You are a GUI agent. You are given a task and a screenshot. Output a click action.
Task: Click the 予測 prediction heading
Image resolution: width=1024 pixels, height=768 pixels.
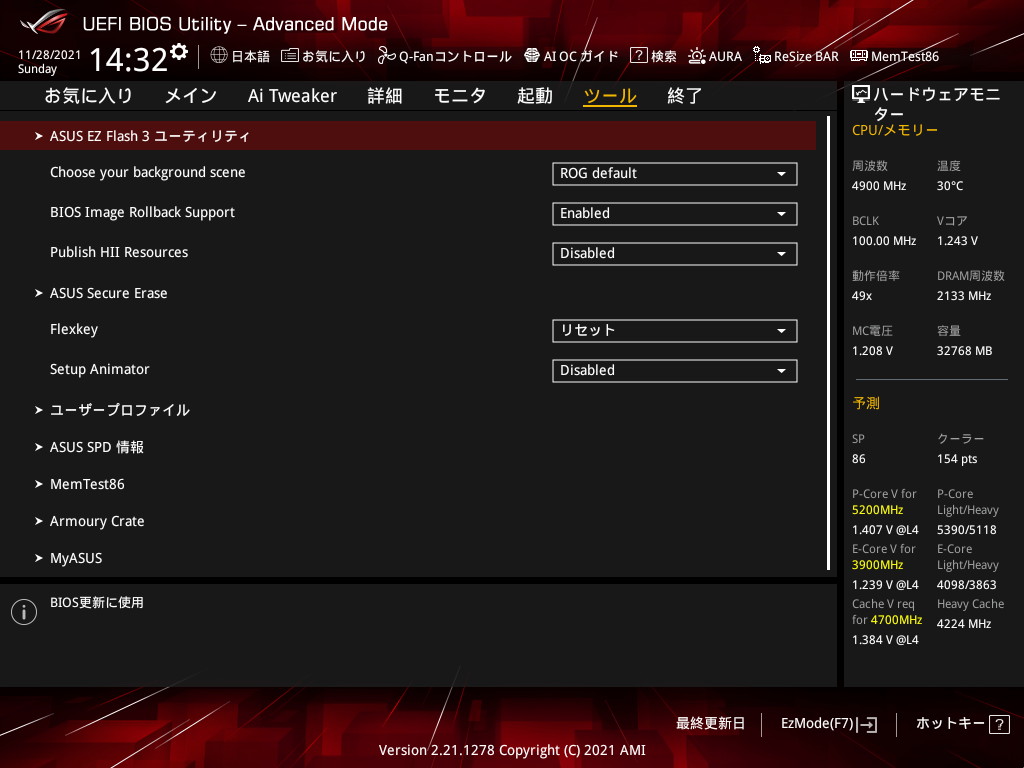(866, 404)
